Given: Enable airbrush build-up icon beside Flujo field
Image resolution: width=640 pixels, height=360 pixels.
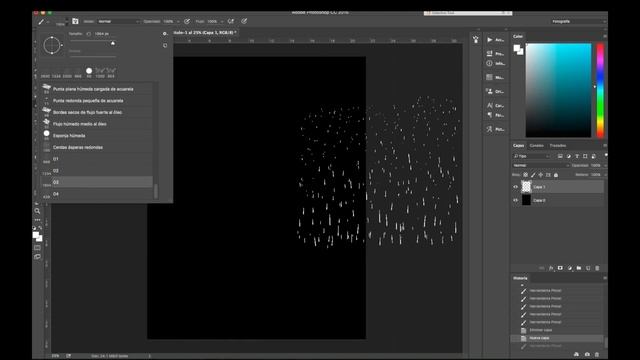Looking at the screenshot, I should 231,21.
